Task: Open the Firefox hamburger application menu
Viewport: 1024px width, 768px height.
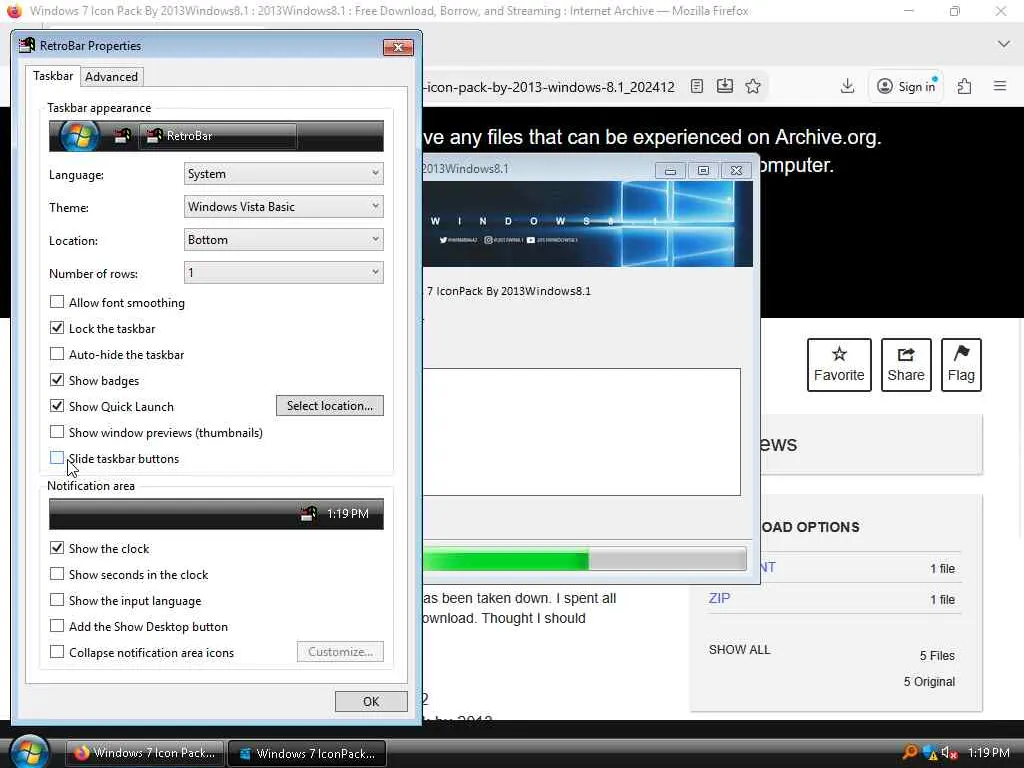Action: pos(1000,86)
